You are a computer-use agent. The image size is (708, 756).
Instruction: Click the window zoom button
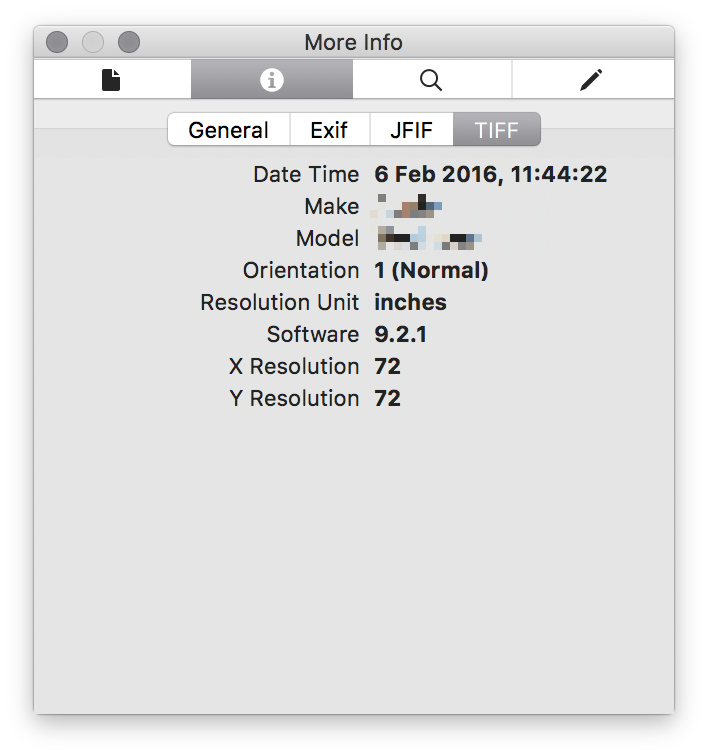point(129,42)
